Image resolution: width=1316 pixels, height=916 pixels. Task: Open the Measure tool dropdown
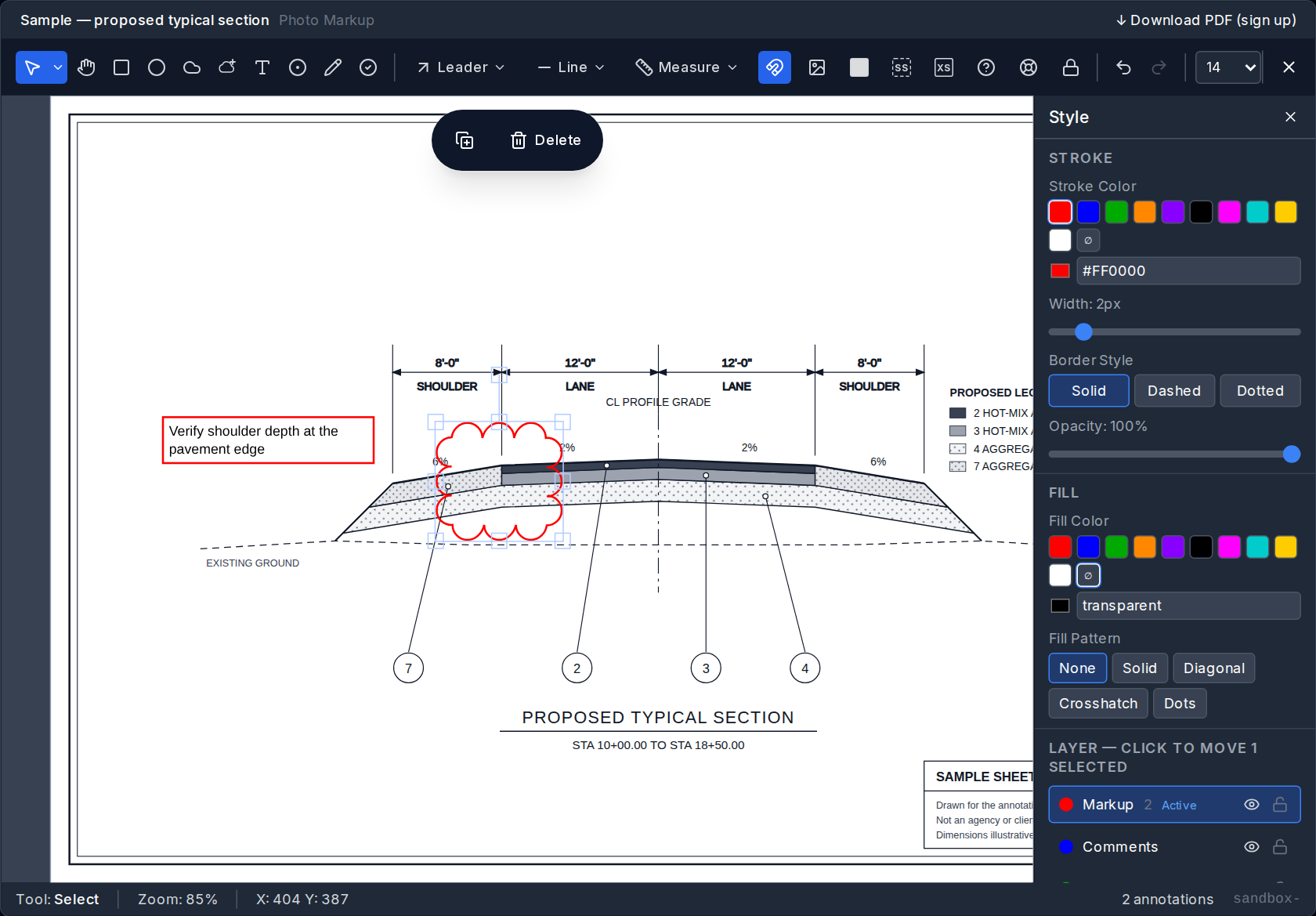[687, 67]
